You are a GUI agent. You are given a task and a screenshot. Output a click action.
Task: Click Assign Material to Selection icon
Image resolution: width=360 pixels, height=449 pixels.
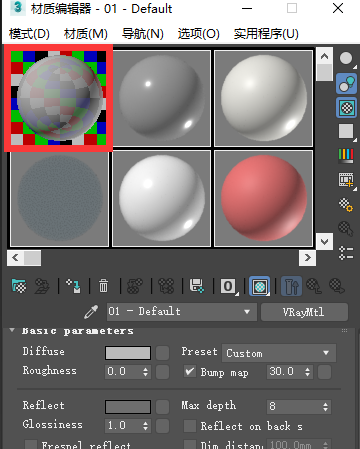tap(73, 286)
